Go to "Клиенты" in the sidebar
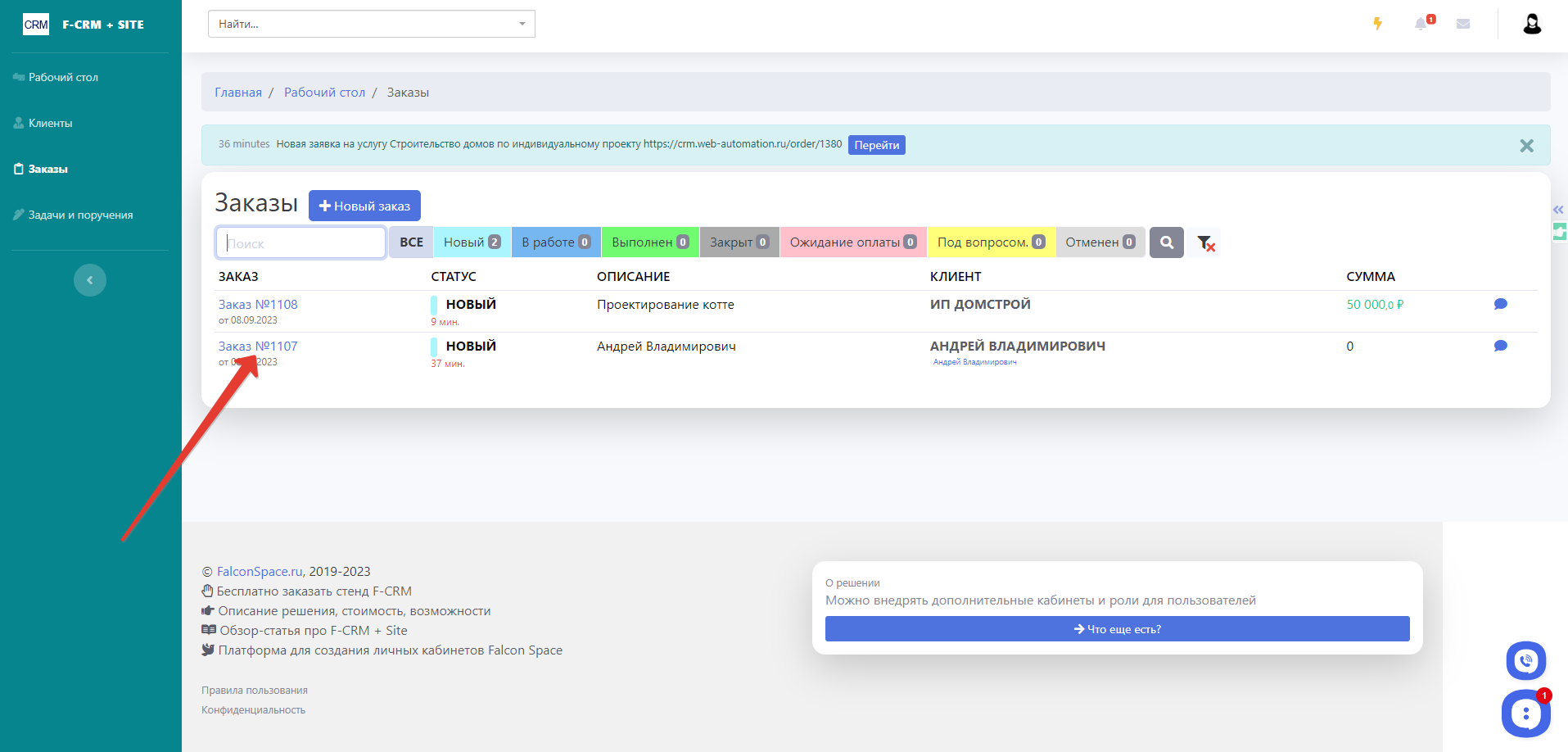Image resolution: width=1568 pixels, height=752 pixels. [51, 123]
